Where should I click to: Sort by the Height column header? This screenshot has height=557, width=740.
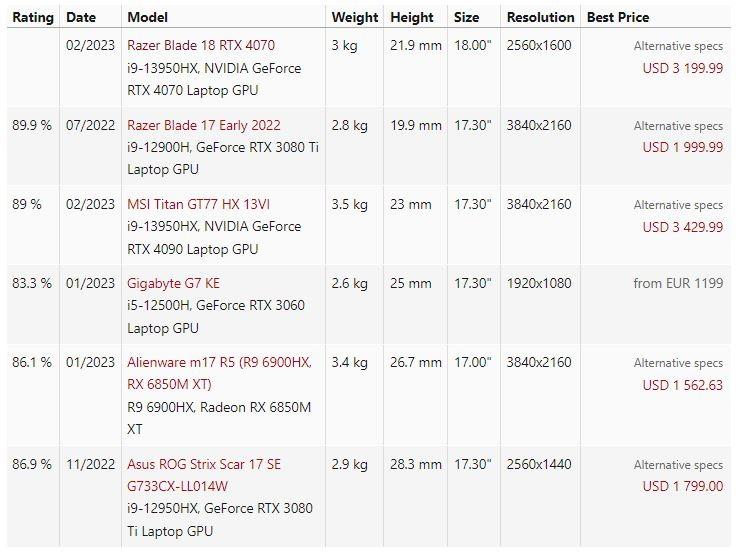(x=412, y=17)
